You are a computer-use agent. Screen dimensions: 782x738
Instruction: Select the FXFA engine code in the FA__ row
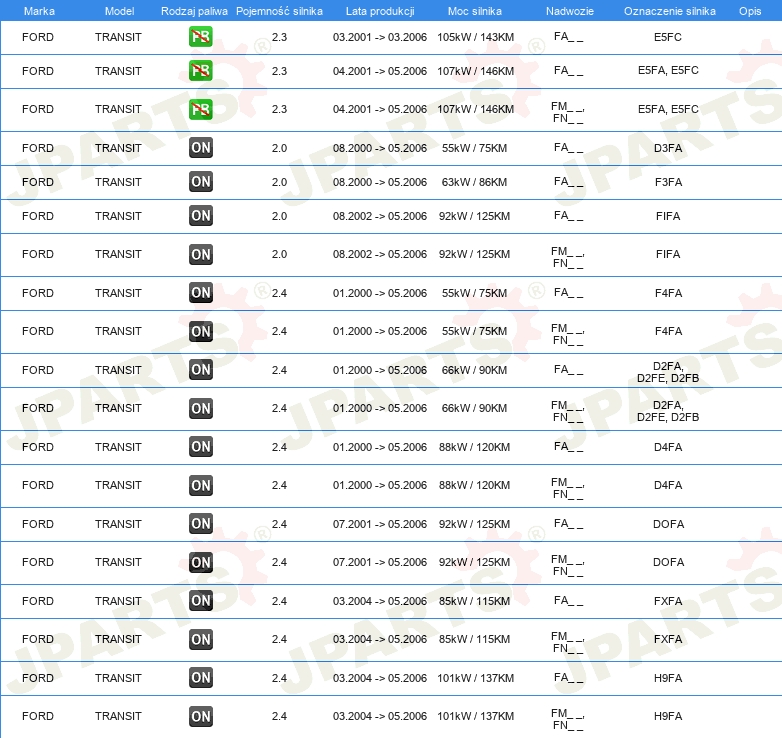pos(668,601)
